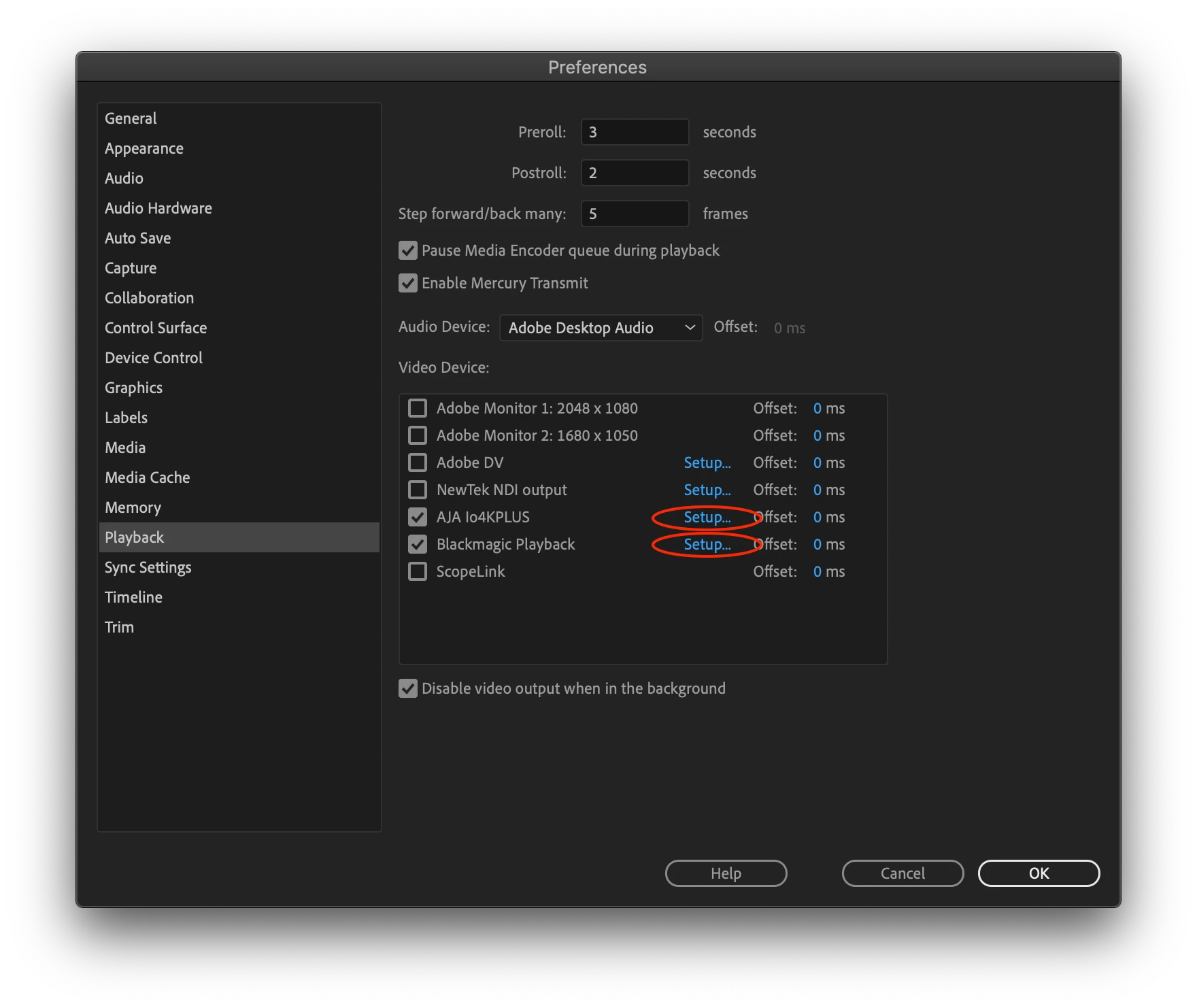Click the Step forward/back frames field

tap(635, 214)
